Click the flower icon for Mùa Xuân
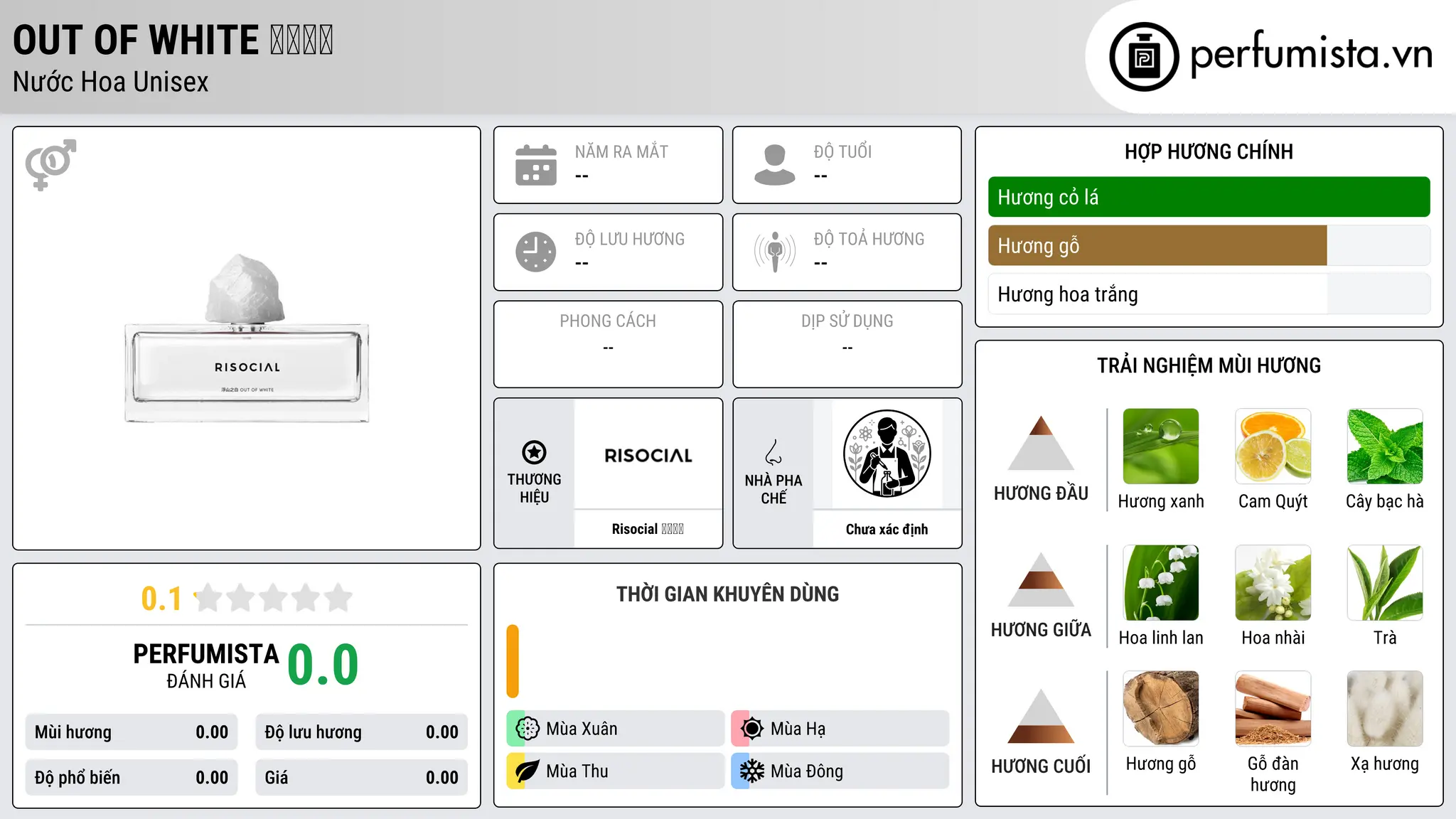1456x819 pixels. pos(527,729)
